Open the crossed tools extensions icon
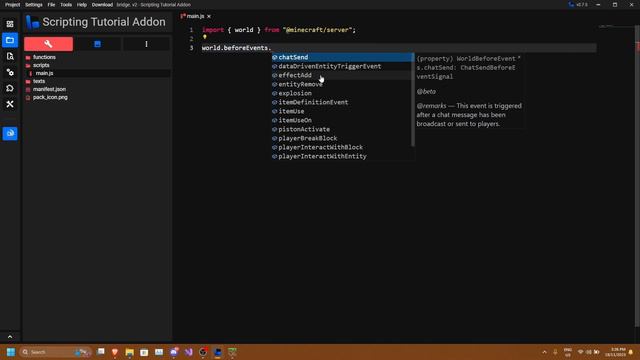The image size is (640, 360). pyautogui.click(x=10, y=104)
